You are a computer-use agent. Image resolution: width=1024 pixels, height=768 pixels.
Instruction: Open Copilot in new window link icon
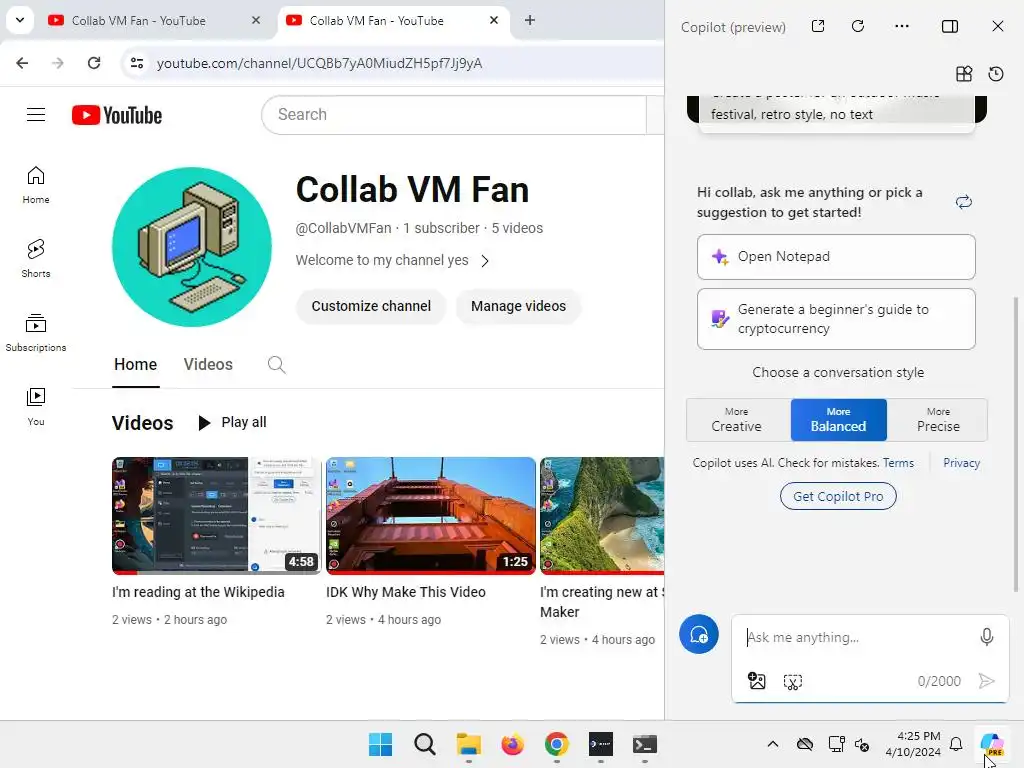tap(818, 26)
